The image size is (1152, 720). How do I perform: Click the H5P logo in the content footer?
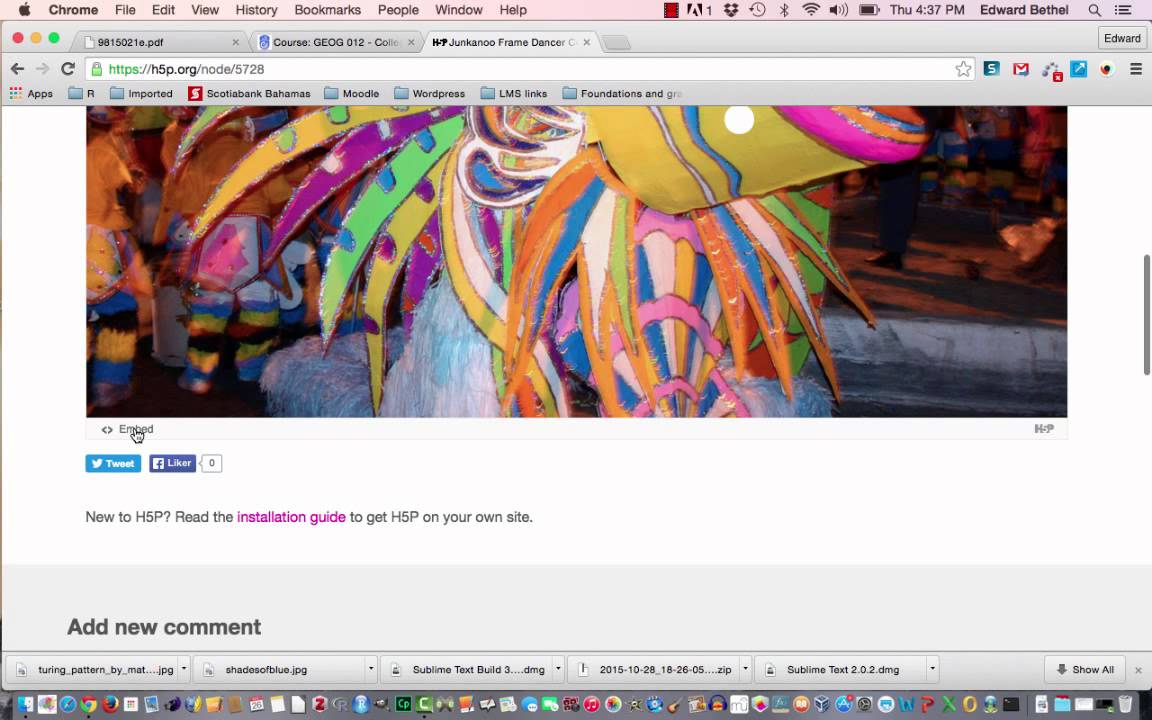pyautogui.click(x=1044, y=429)
